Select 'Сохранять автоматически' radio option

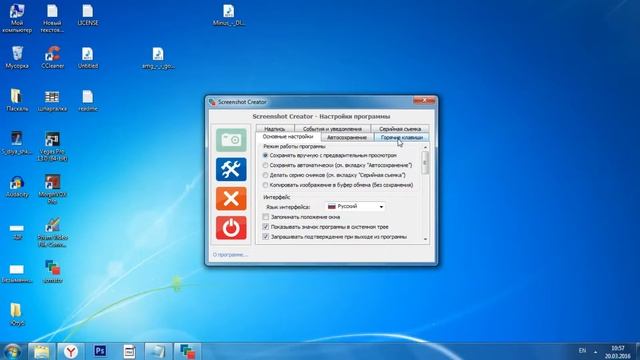266,165
